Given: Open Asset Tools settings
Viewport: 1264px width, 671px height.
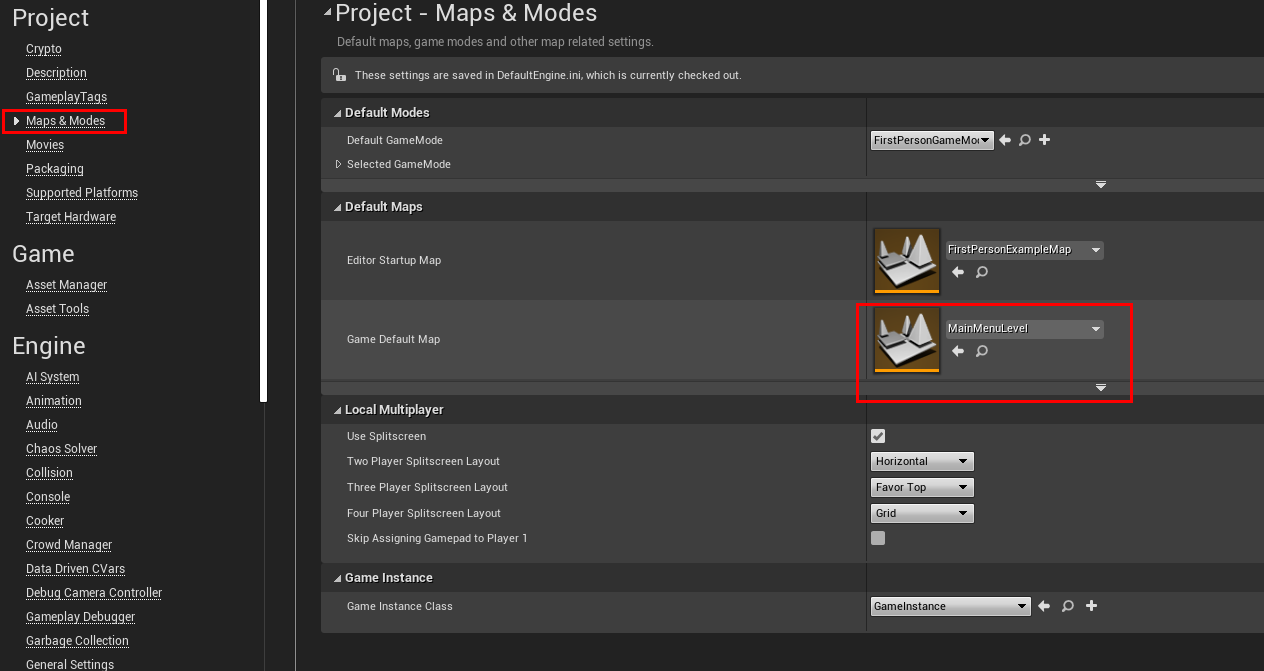Looking at the screenshot, I should (57, 309).
